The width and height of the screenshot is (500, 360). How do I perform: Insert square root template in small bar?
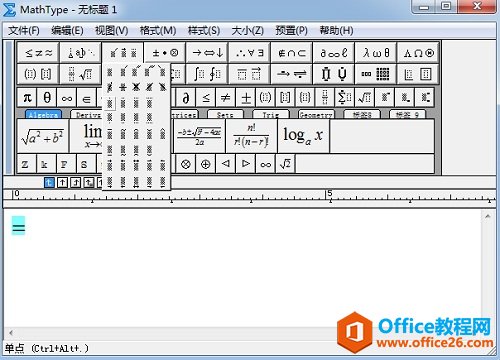(x=365, y=98)
